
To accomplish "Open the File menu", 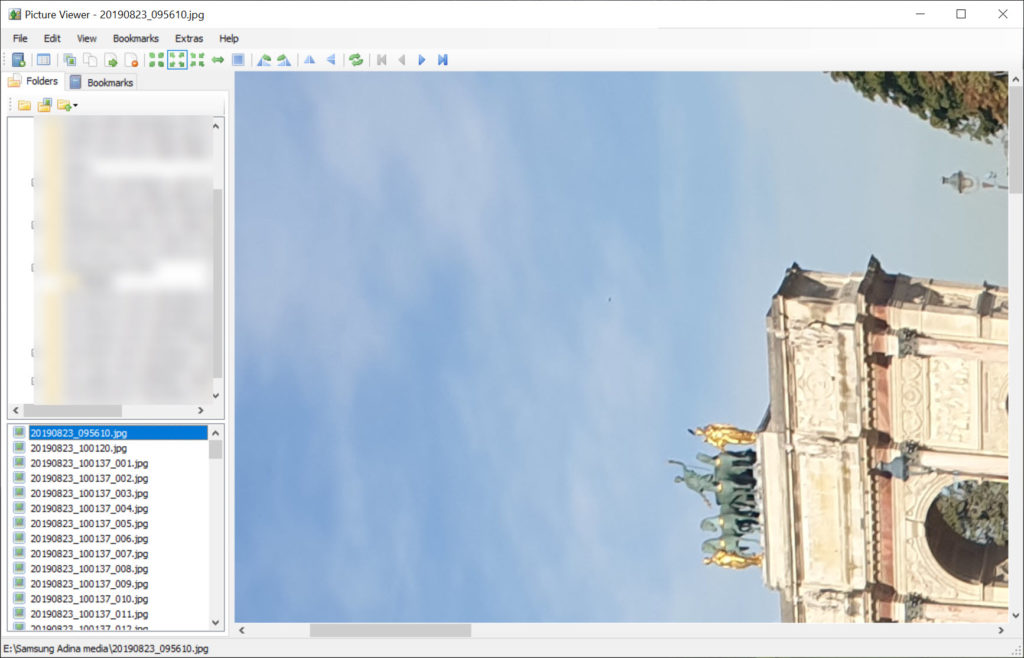I will 19,38.
